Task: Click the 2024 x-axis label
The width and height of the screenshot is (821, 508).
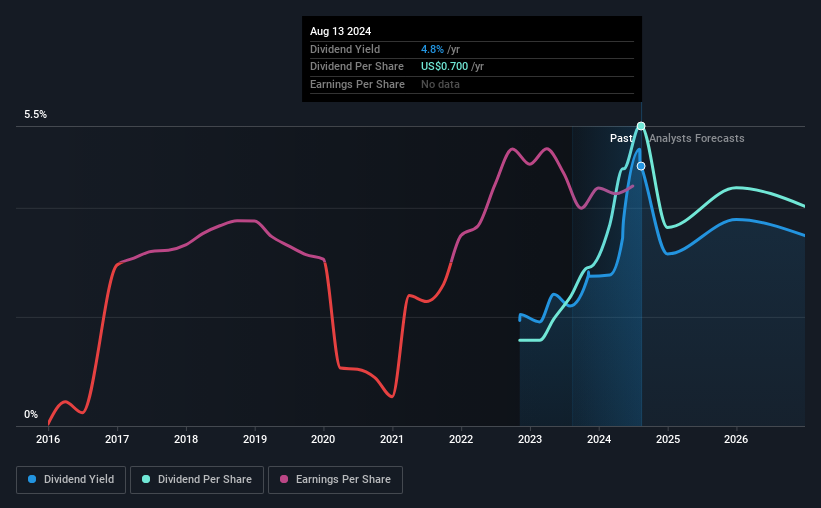Action: point(599,439)
